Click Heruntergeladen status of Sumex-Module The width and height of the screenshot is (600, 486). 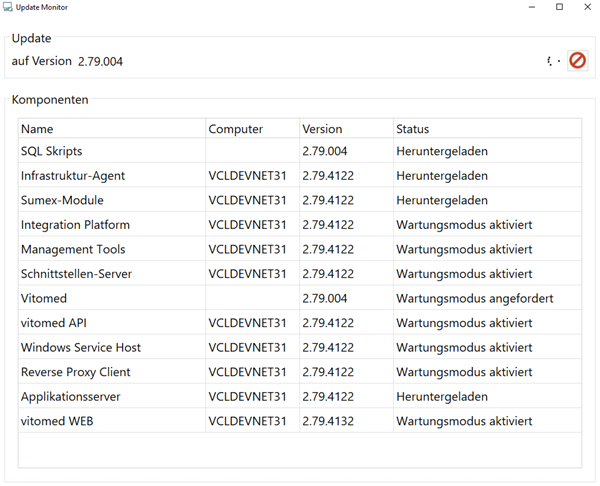pos(442,200)
